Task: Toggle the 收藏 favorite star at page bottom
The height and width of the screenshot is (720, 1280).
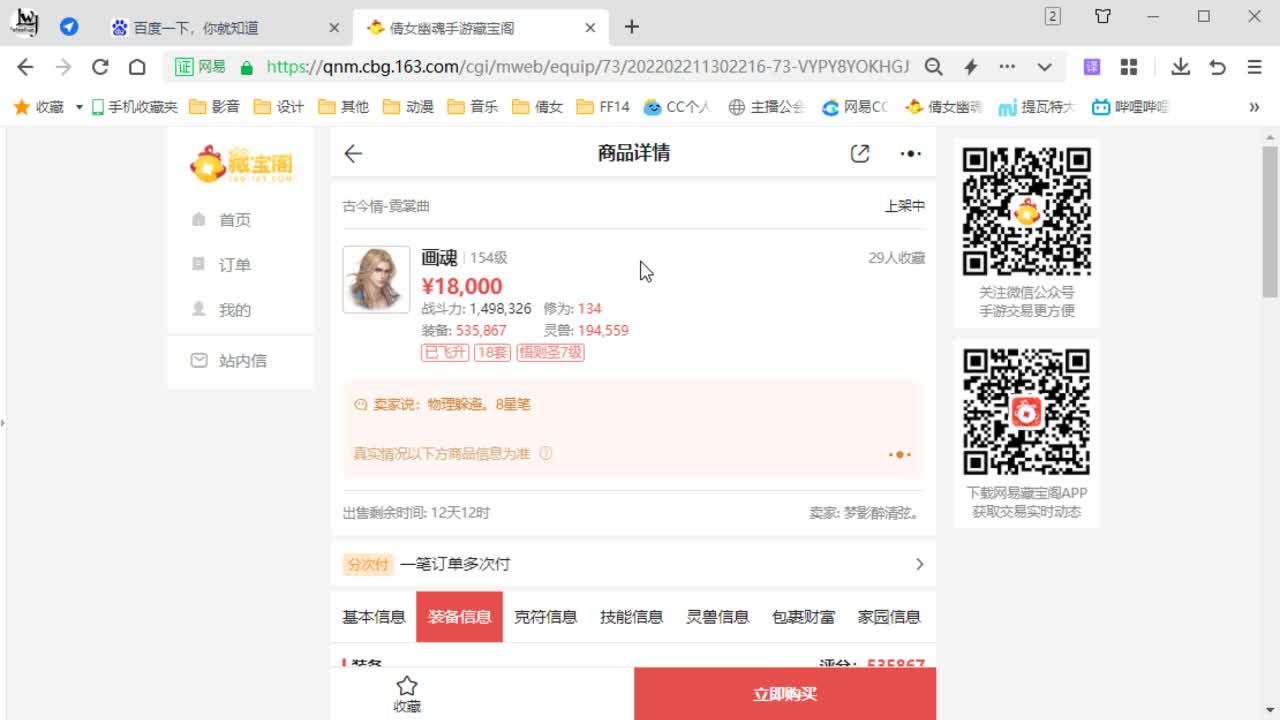Action: (x=406, y=690)
